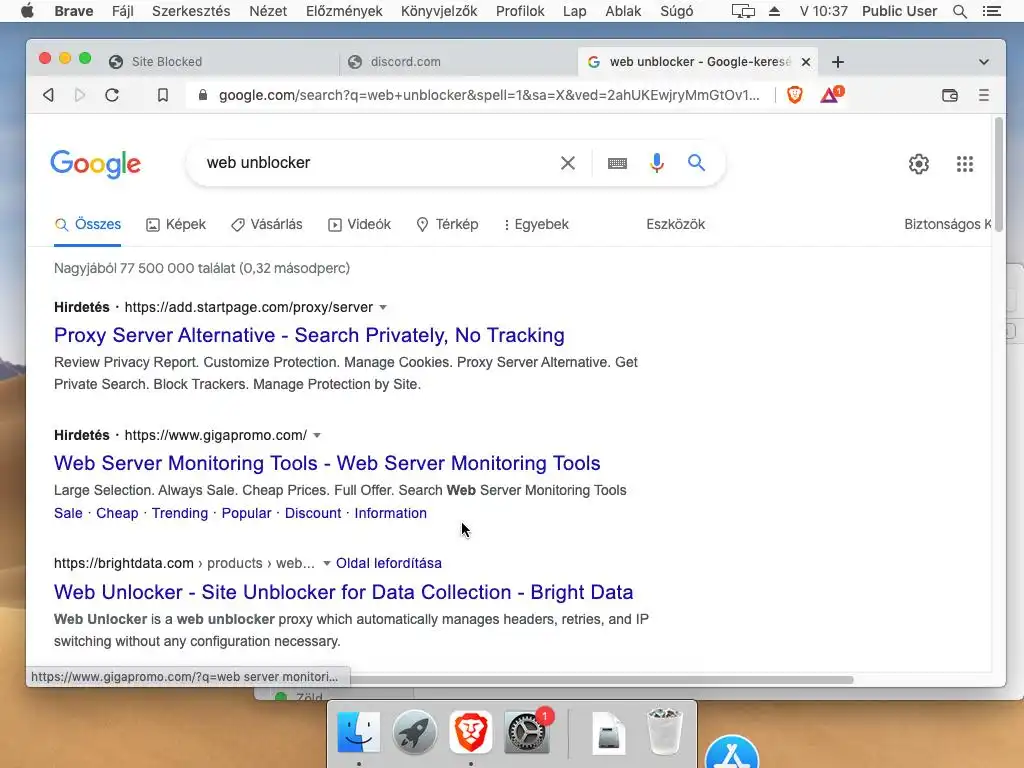Click the lock icon in the address bar
Screen dimensions: 1024x768
coord(202,95)
